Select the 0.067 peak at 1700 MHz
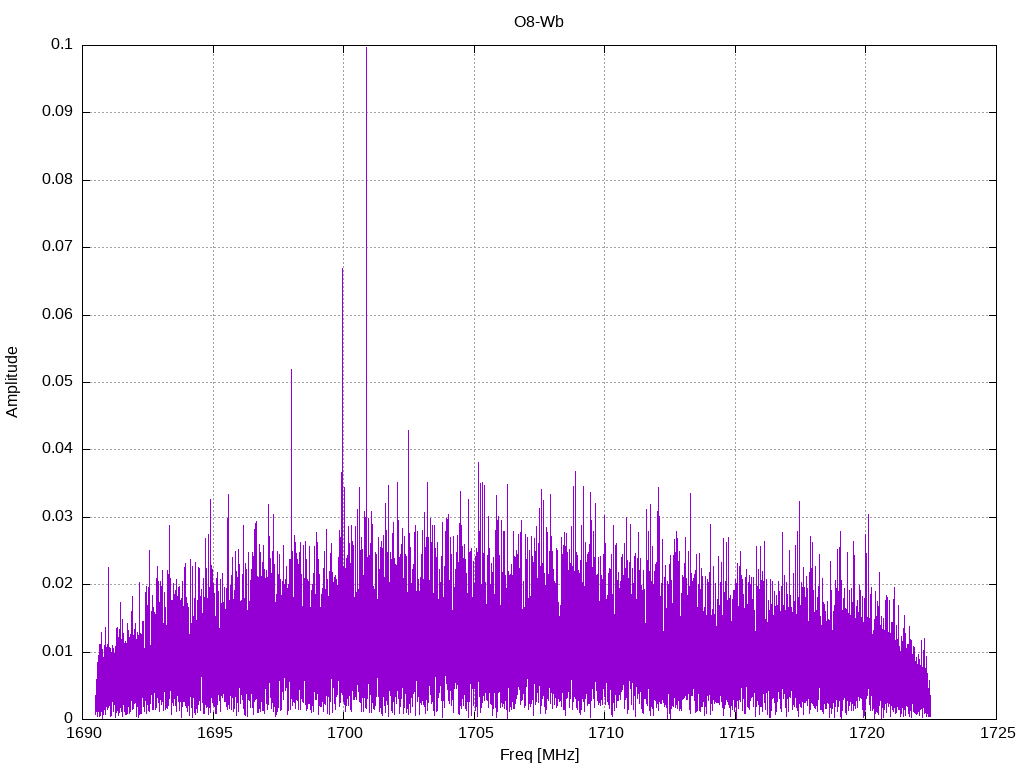This screenshot has width=1024, height=768. click(x=342, y=269)
